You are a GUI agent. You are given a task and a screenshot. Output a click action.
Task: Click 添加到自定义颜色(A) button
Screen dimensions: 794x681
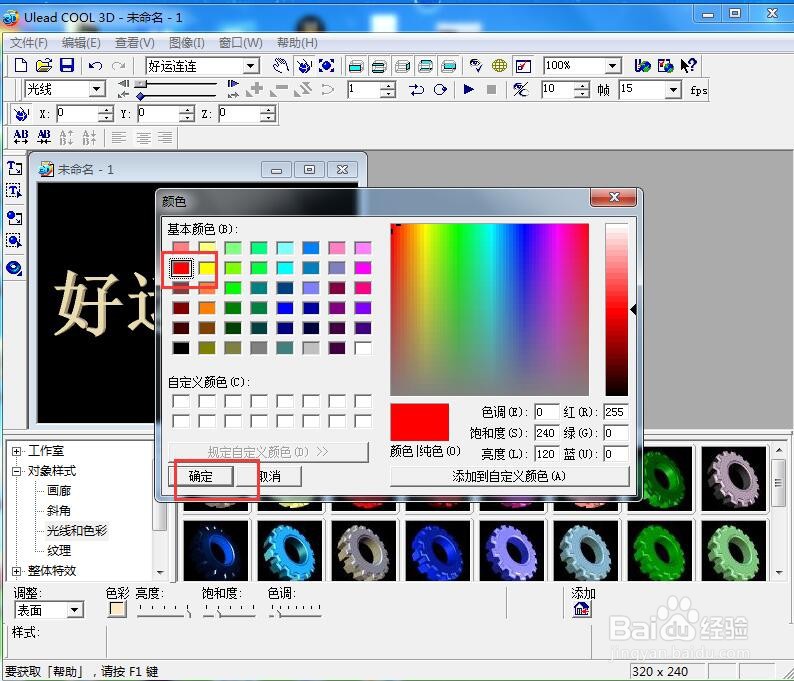tap(509, 476)
